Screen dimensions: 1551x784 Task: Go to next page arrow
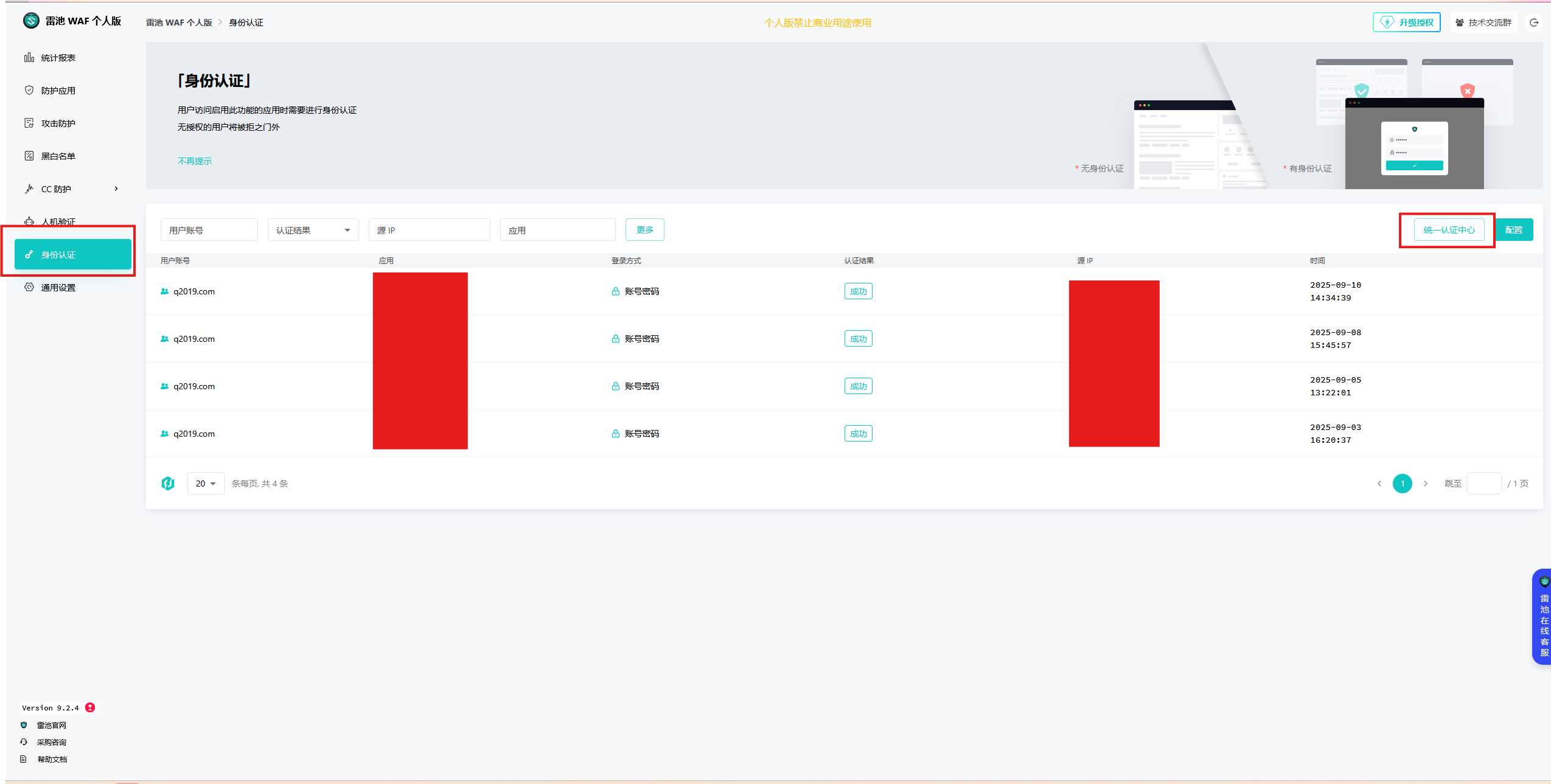(1425, 484)
